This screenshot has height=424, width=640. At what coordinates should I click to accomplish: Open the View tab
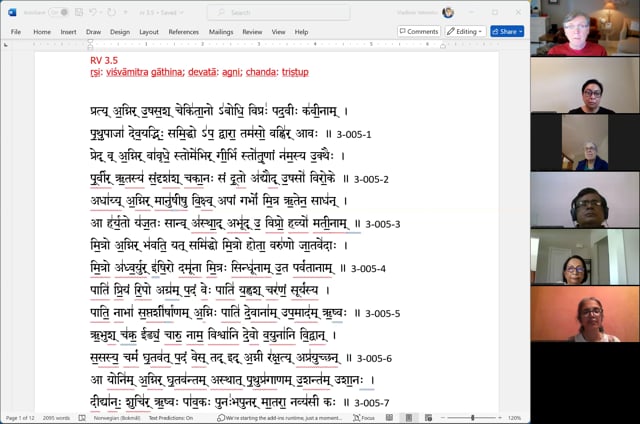278,32
